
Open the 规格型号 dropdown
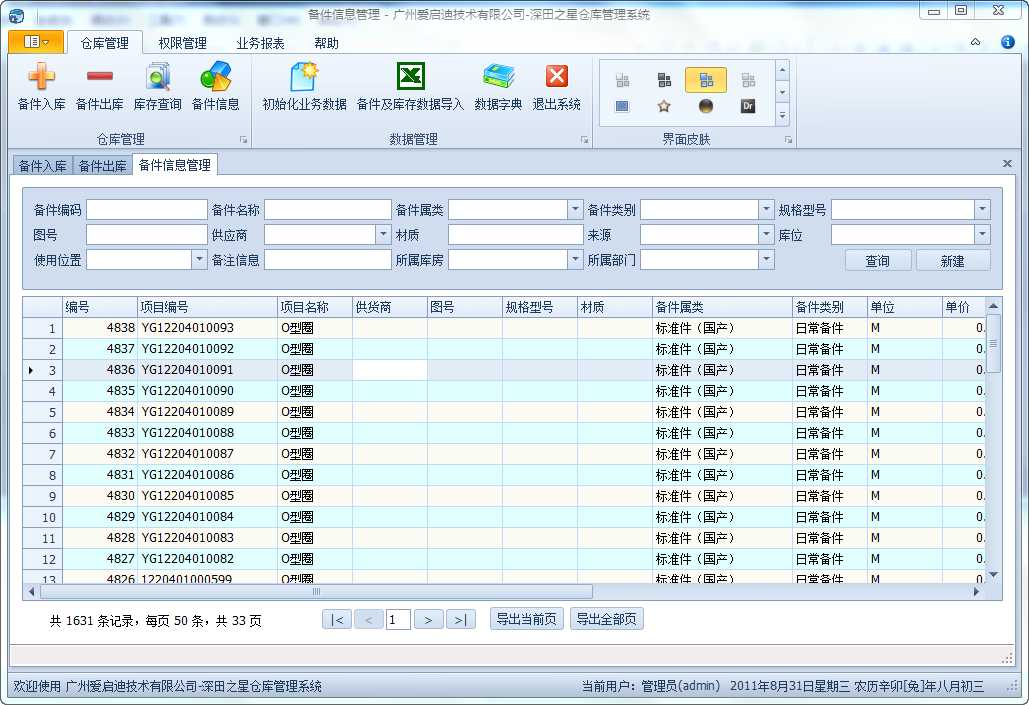coord(982,209)
